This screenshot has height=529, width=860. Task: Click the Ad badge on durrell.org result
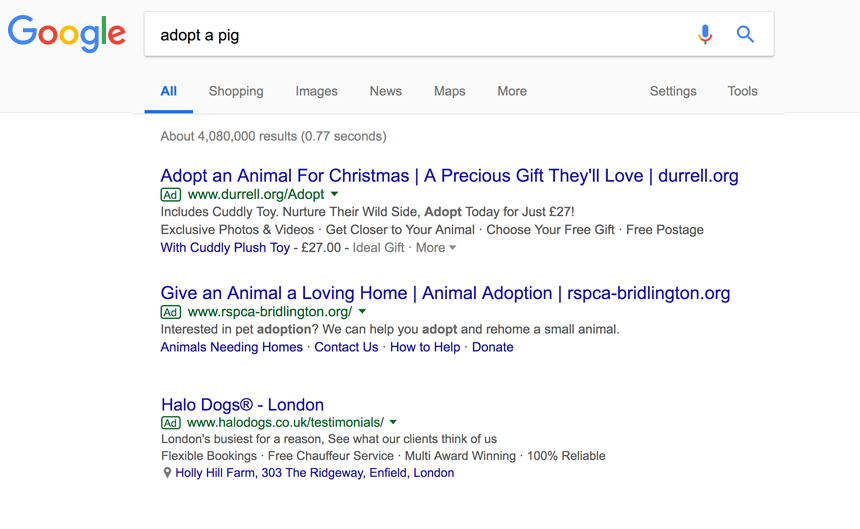(x=170, y=194)
